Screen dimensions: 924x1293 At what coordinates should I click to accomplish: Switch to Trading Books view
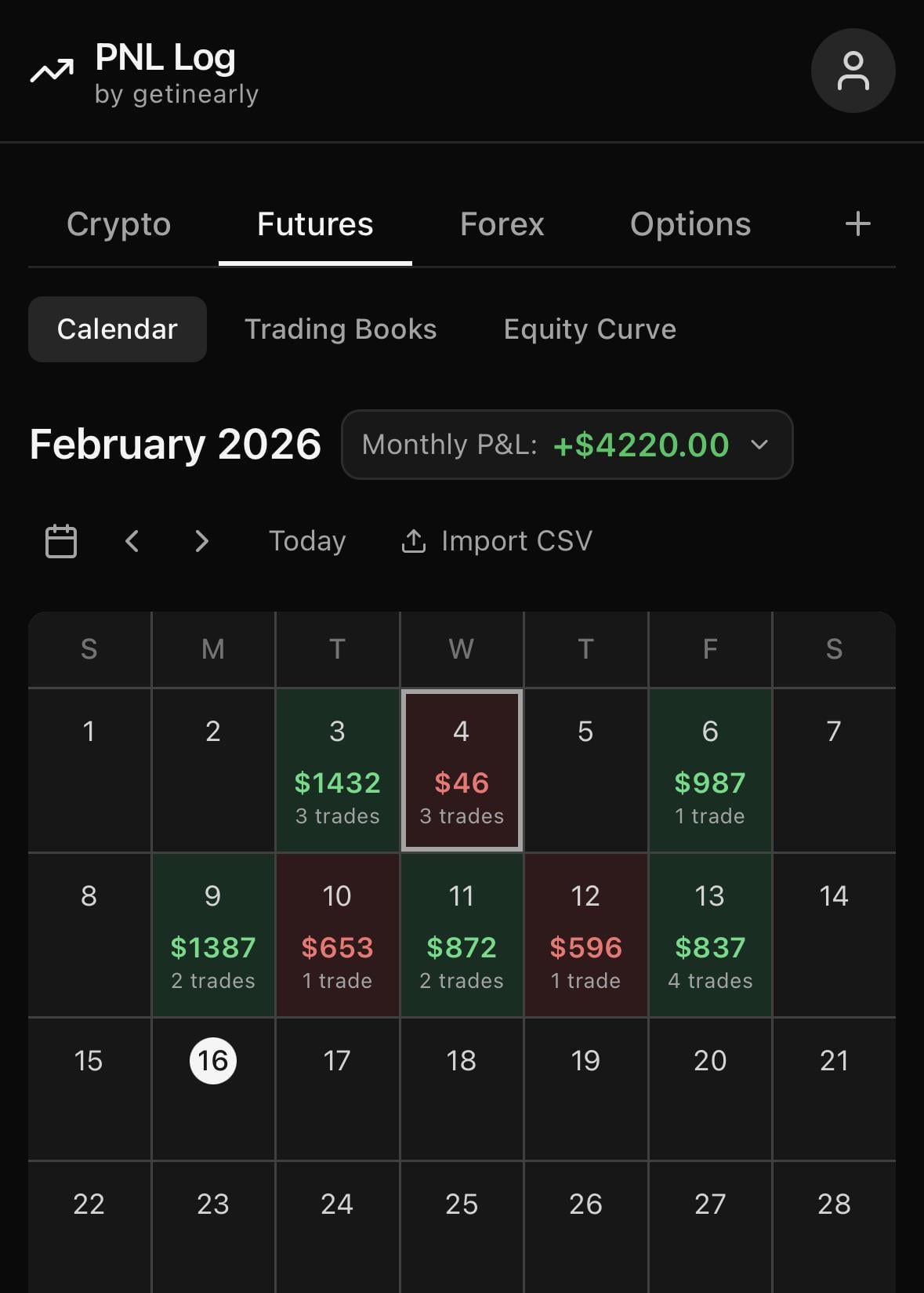pyautogui.click(x=340, y=329)
